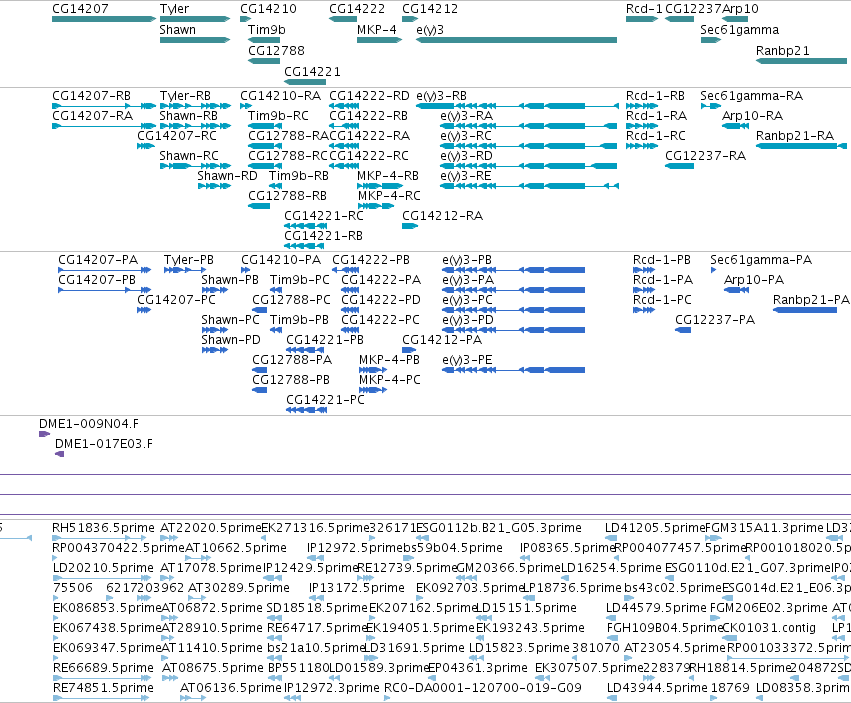Image resolution: width=851 pixels, height=703 pixels.
Task: Click the CG12237-PA protein label
Action: [715, 320]
